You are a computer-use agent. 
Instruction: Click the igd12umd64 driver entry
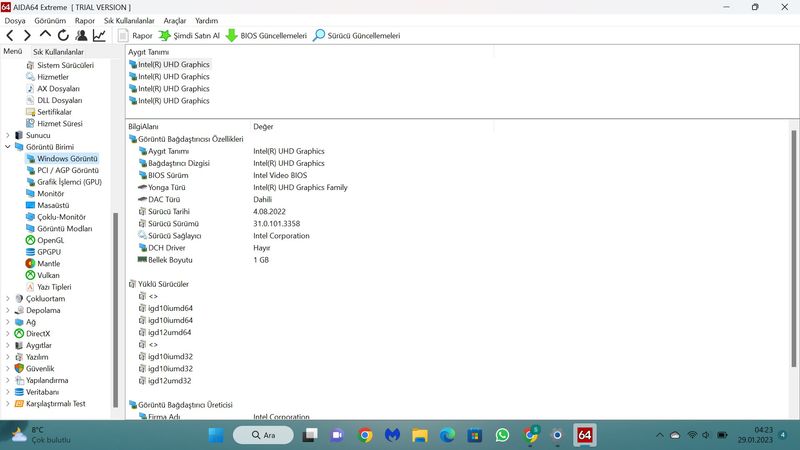pos(165,332)
